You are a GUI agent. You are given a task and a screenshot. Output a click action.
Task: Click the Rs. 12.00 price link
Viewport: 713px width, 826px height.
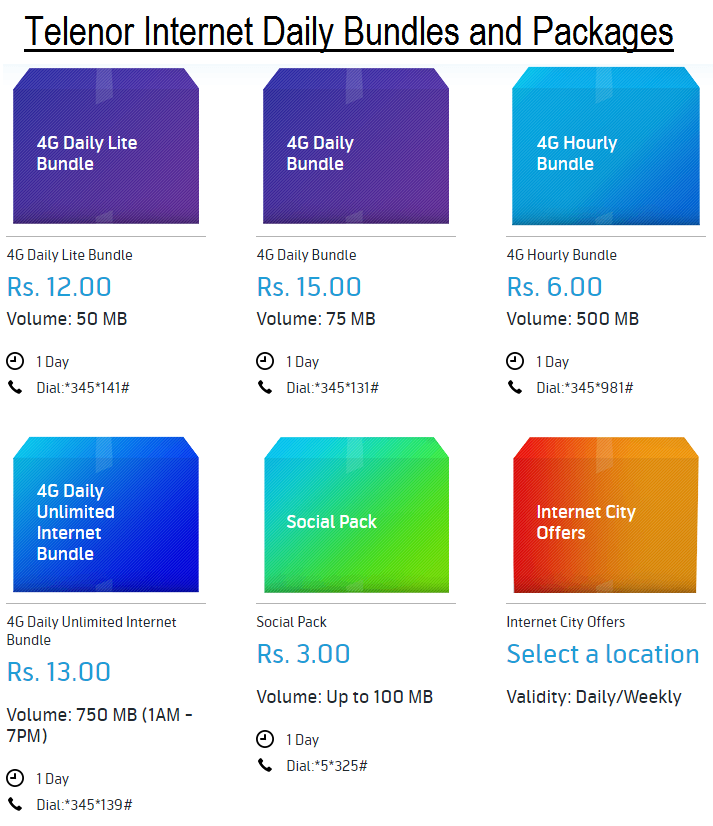[59, 287]
